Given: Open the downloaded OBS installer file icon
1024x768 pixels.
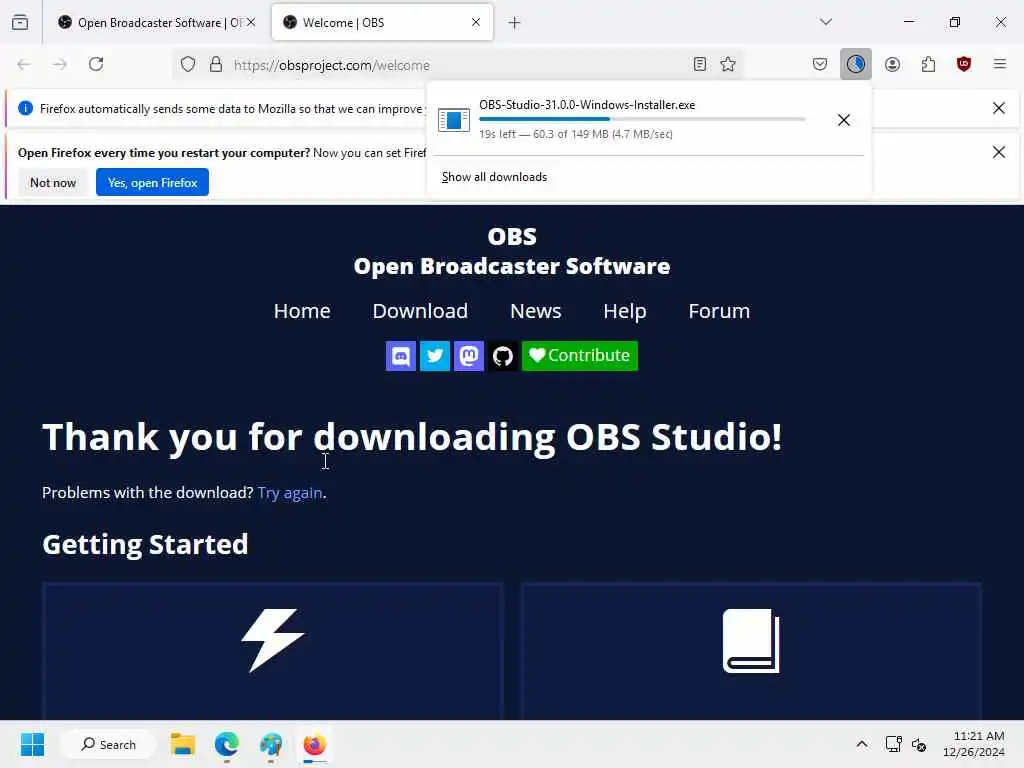Looking at the screenshot, I should click(x=454, y=120).
